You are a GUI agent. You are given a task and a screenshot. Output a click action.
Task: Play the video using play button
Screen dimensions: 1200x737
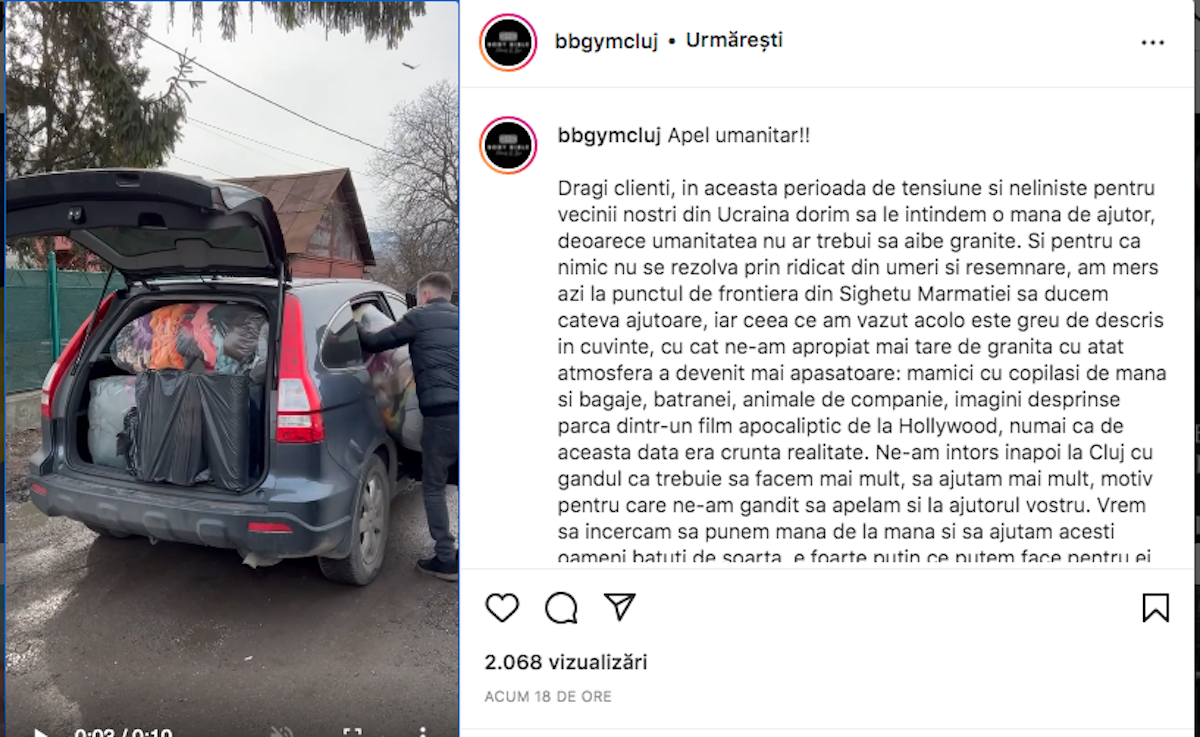click(x=40, y=733)
